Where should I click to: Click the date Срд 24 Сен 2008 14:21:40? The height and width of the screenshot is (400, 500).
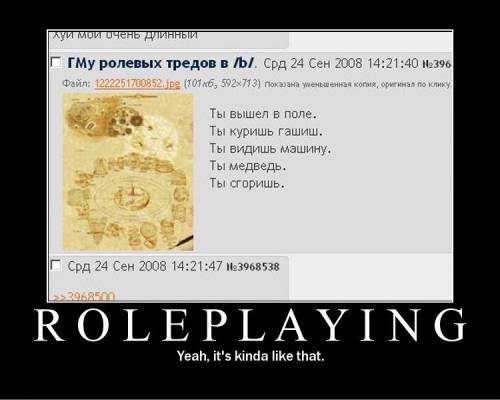tap(340, 63)
